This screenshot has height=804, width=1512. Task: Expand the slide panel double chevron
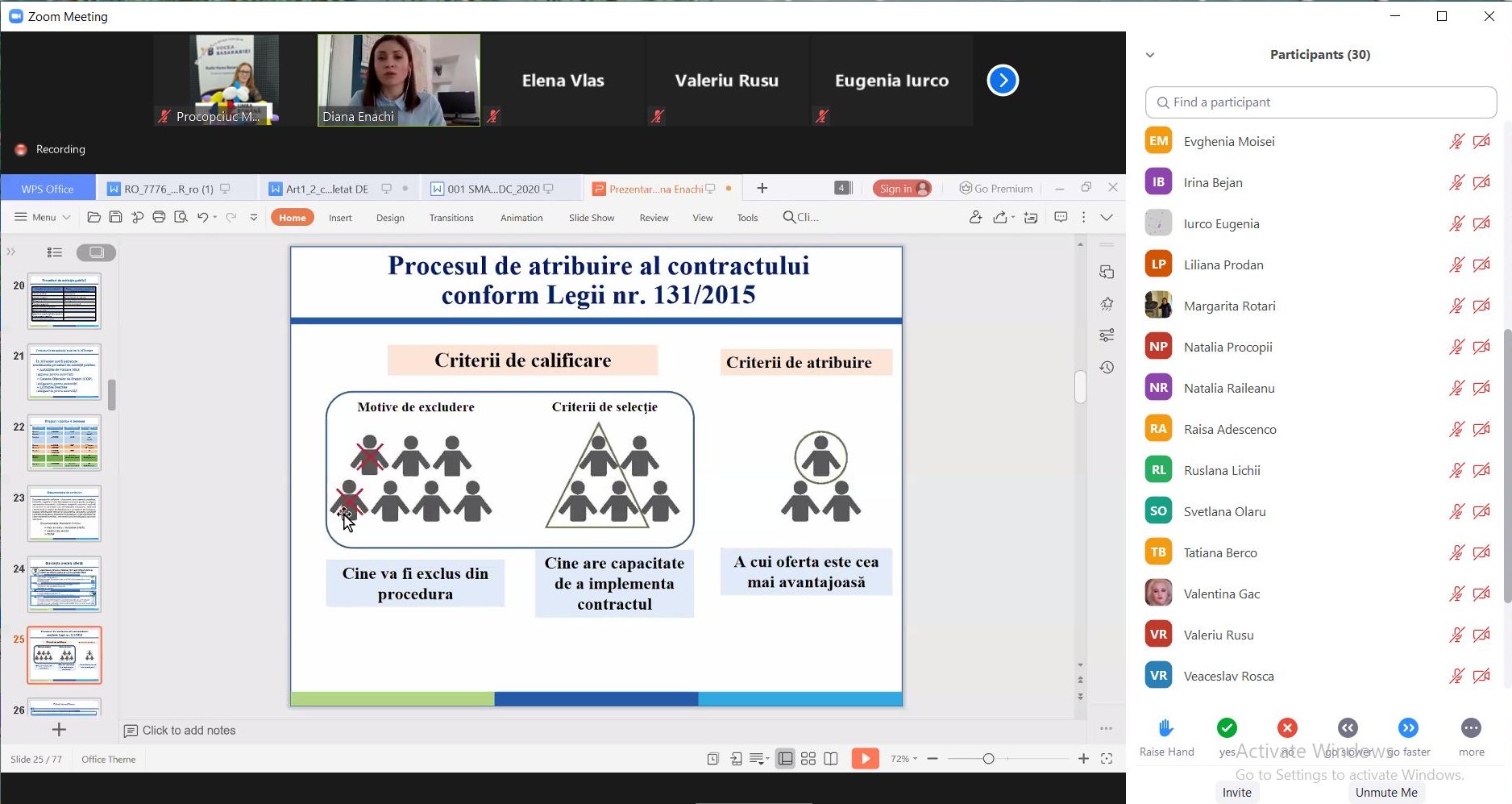tap(11, 252)
